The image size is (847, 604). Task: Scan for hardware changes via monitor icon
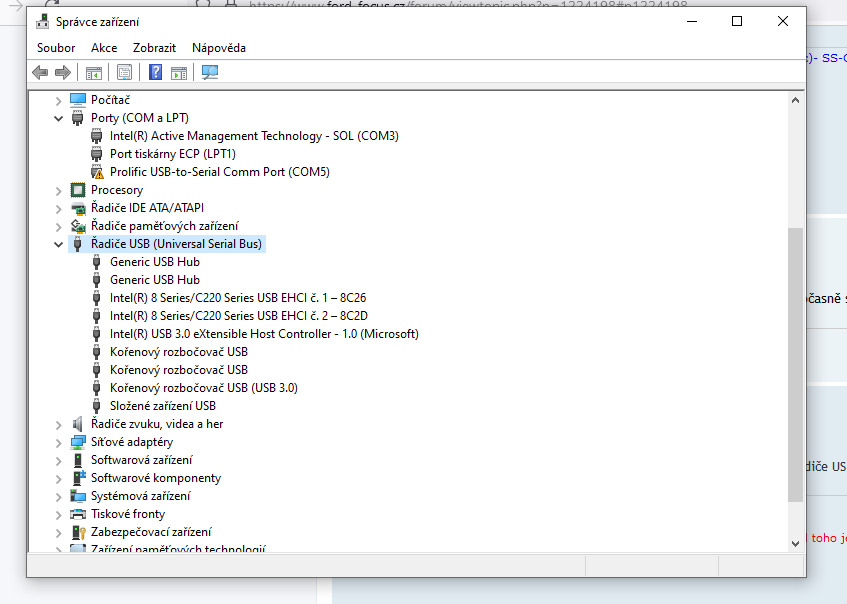210,72
